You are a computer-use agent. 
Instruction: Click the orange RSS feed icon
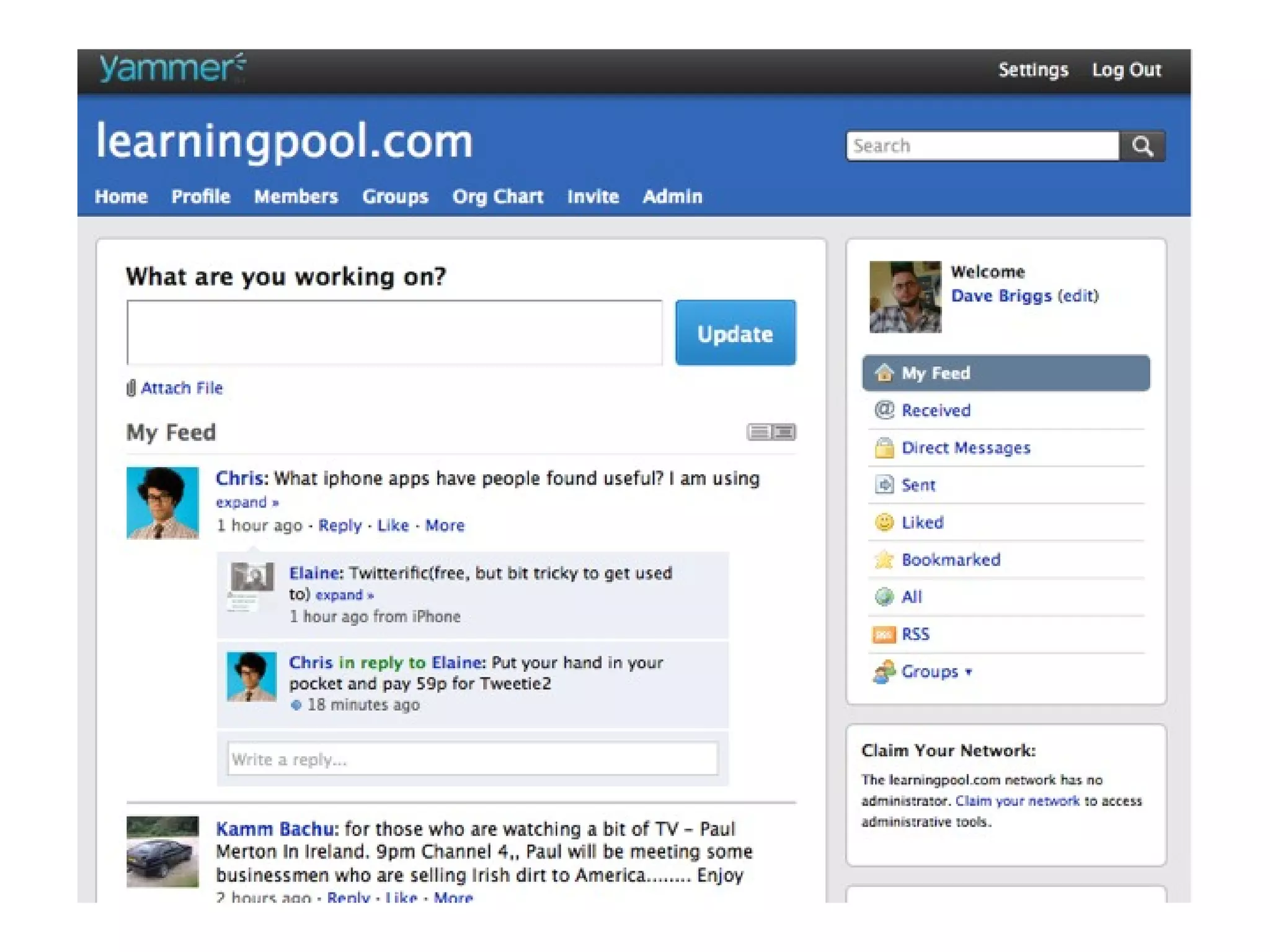pos(884,634)
